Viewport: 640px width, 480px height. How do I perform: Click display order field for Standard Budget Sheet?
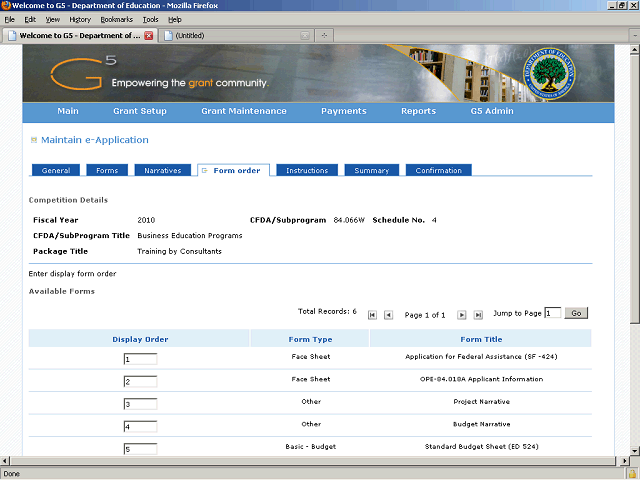coord(140,449)
